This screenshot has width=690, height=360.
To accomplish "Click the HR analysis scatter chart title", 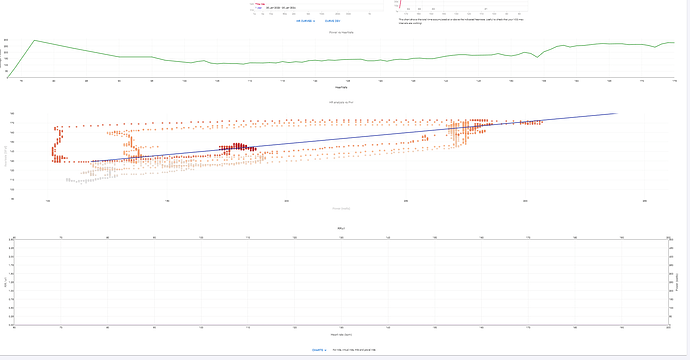I will click(x=341, y=102).
